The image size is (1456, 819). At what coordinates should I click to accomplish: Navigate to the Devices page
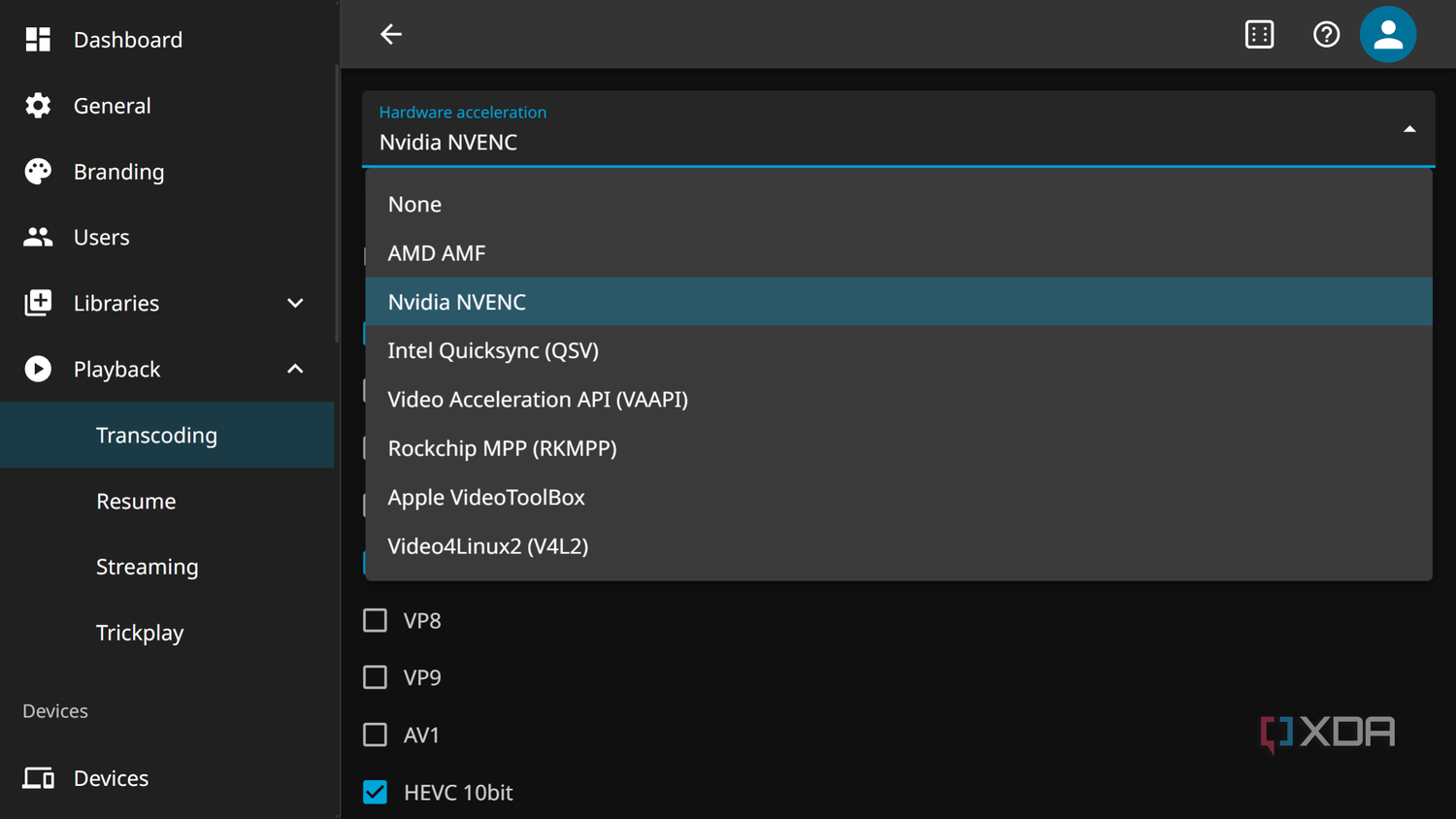coord(167,778)
